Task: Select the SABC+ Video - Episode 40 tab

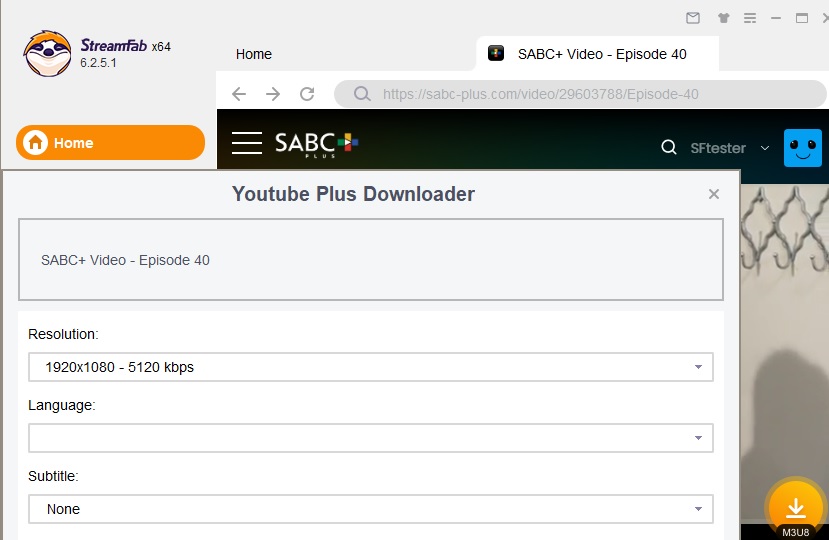Action: tap(597, 53)
